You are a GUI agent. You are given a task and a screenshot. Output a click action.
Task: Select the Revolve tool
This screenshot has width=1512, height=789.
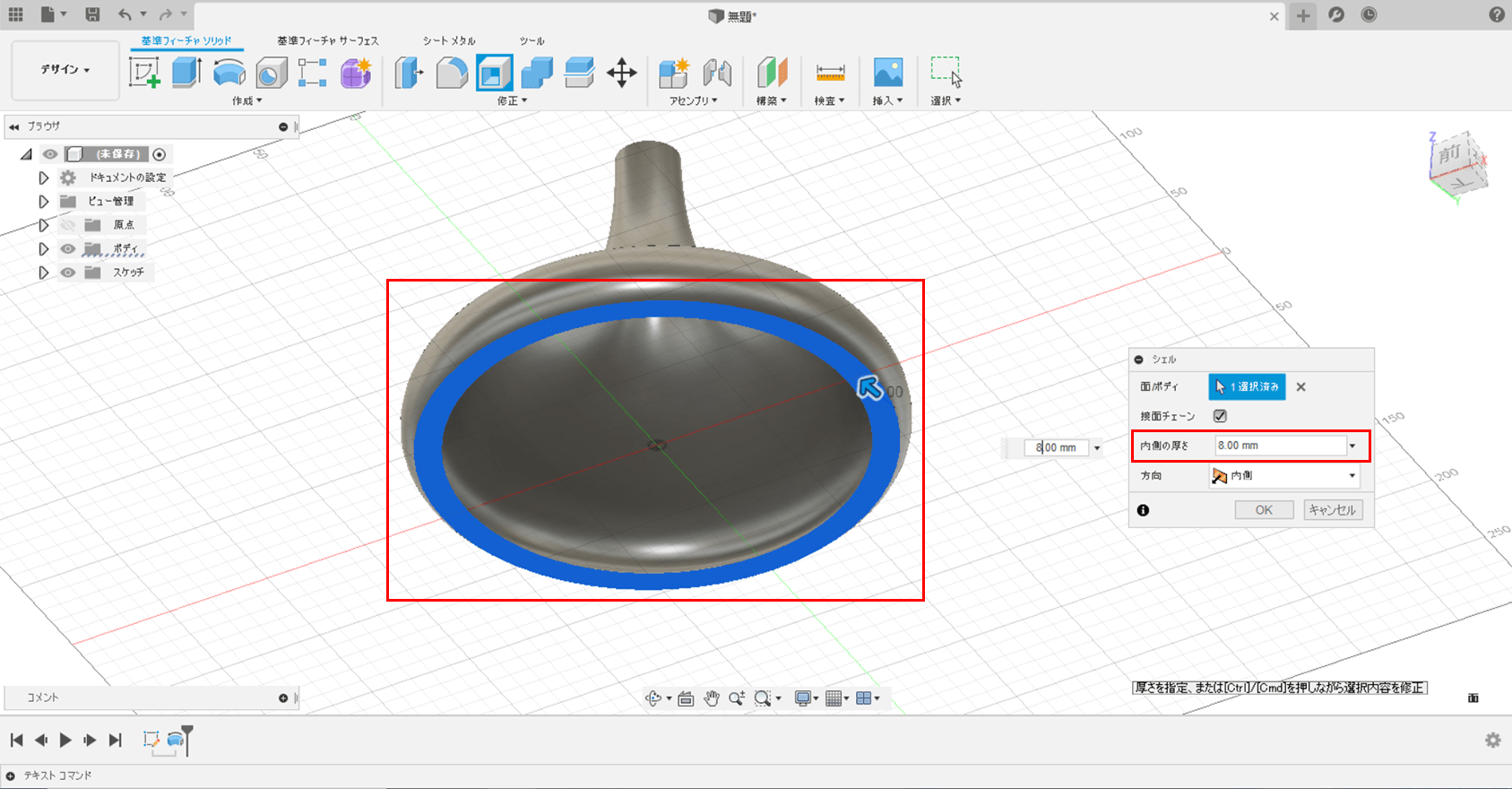(x=229, y=73)
